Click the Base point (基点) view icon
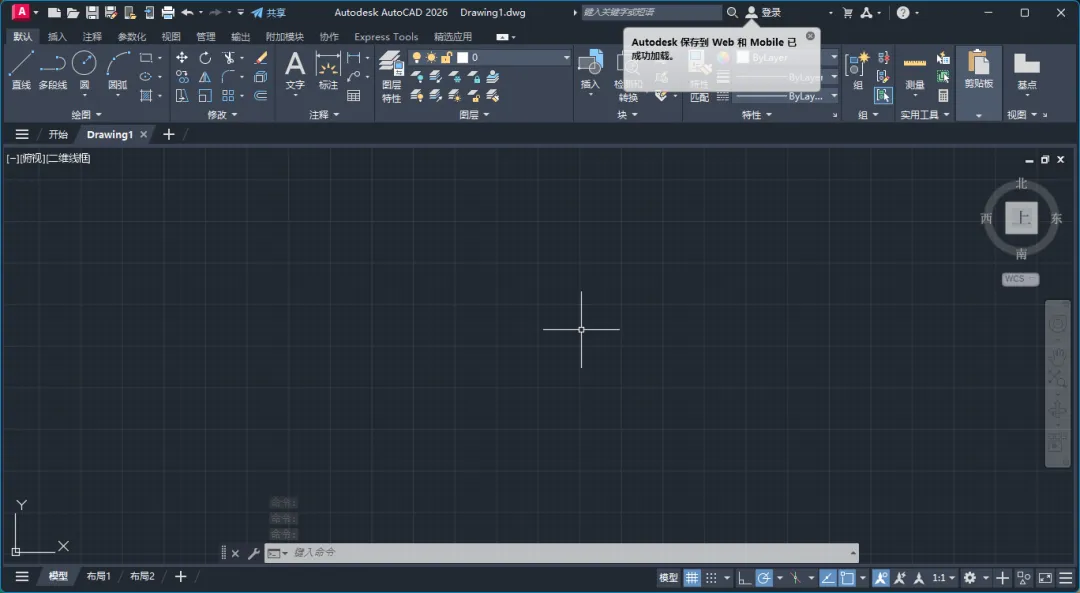The width and height of the screenshot is (1080, 593). point(1026,70)
